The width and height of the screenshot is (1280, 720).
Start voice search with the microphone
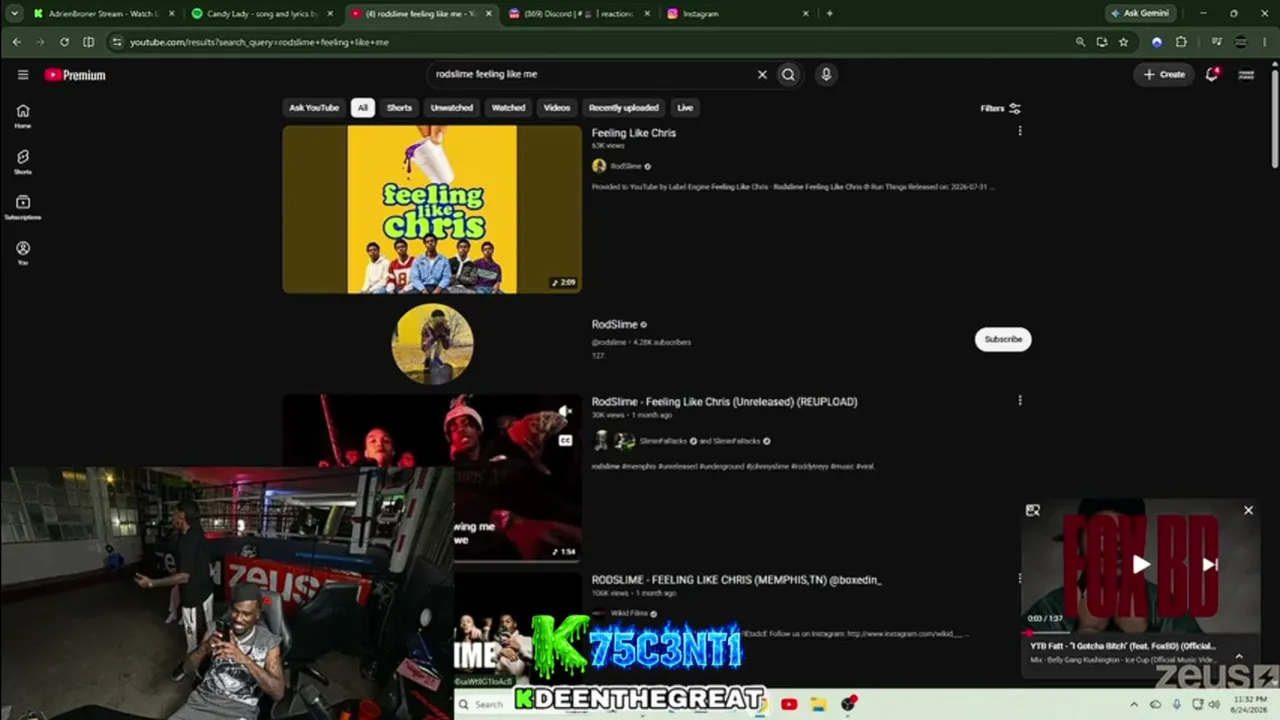click(x=826, y=74)
